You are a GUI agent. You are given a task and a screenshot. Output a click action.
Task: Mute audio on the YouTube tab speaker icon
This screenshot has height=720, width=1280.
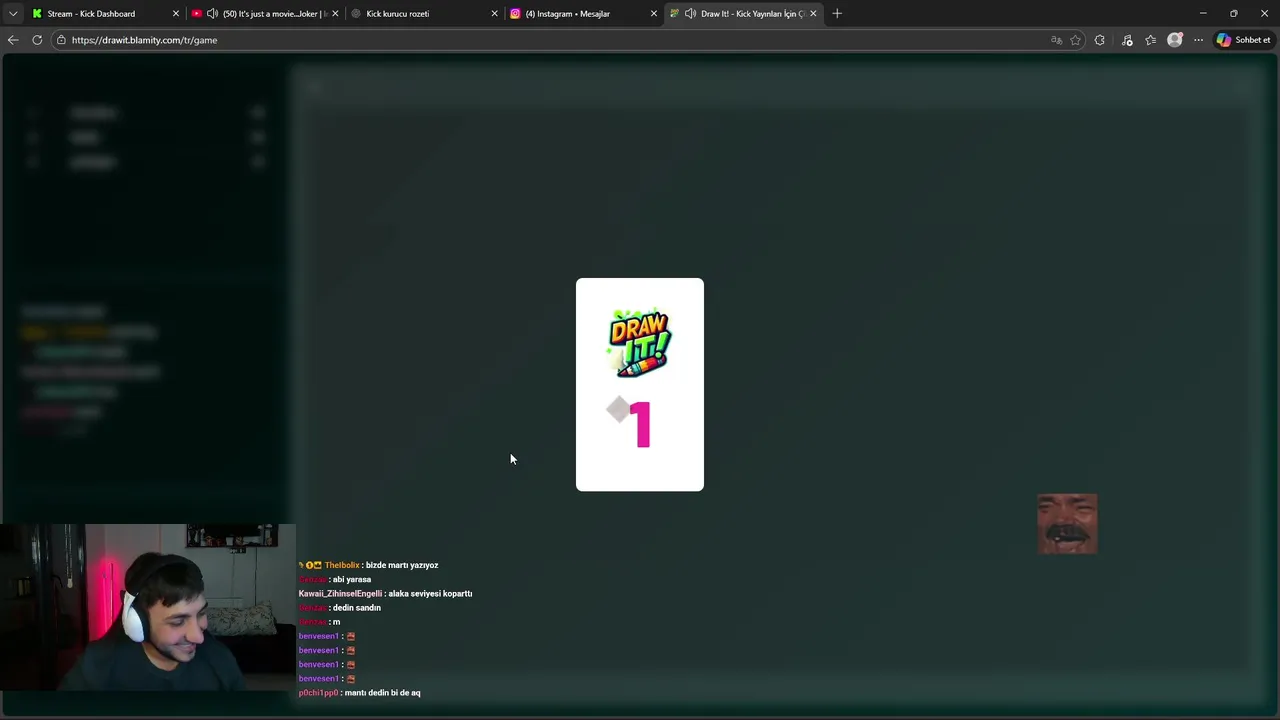pos(212,13)
